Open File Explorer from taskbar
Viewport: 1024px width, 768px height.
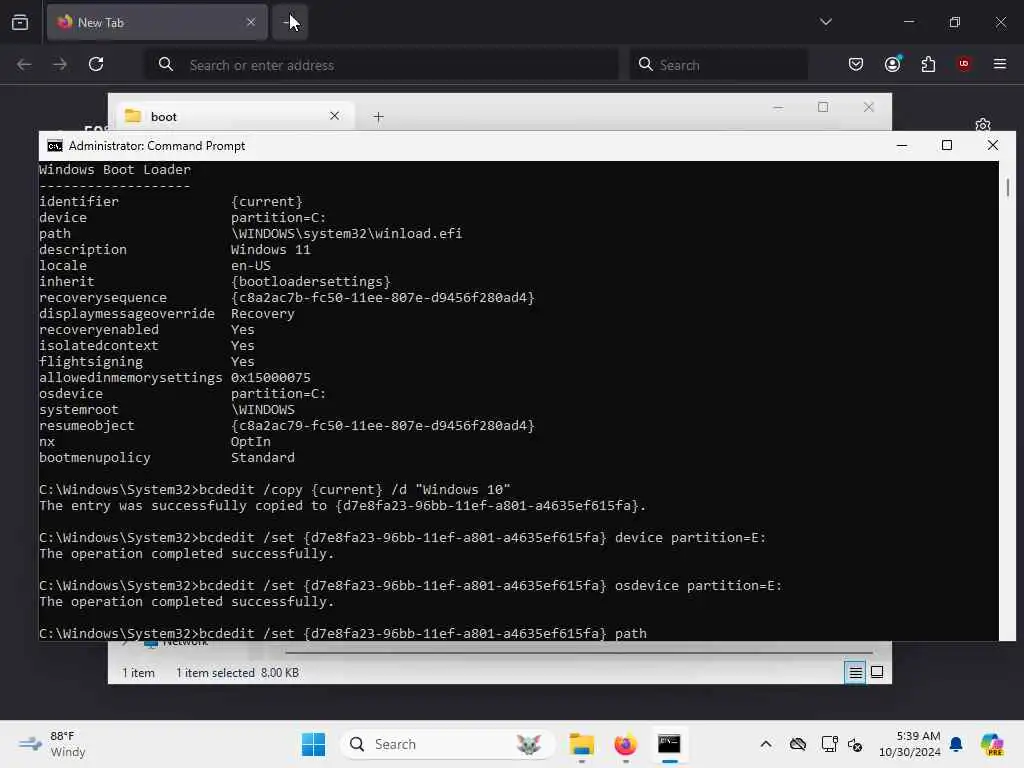(x=581, y=744)
